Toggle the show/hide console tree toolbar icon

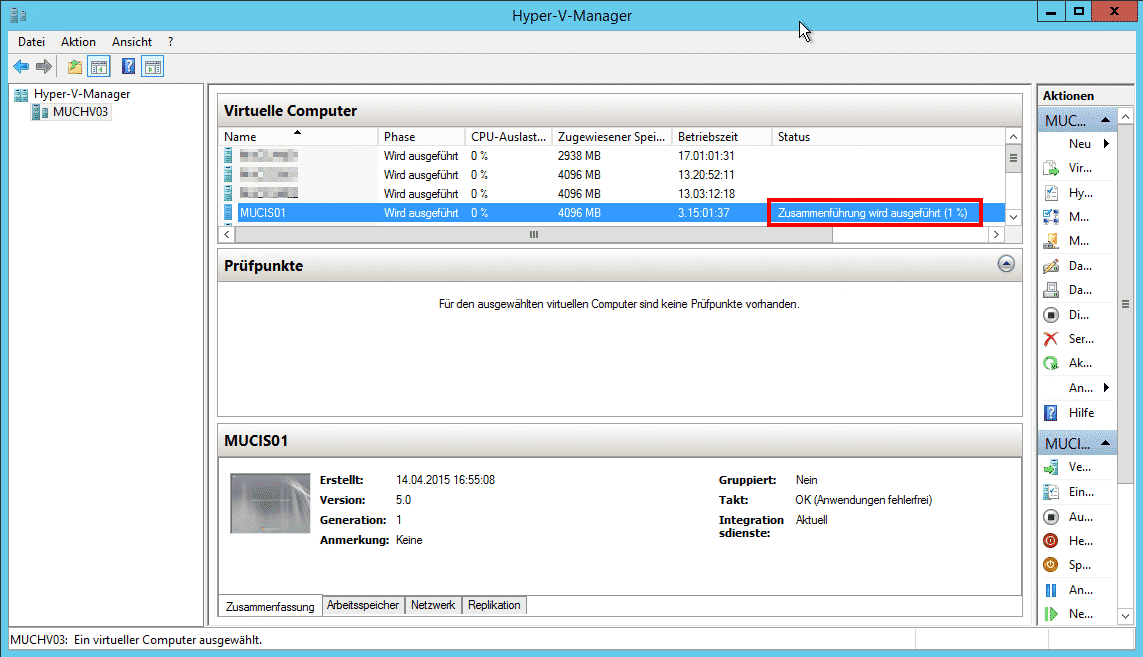[x=98, y=67]
